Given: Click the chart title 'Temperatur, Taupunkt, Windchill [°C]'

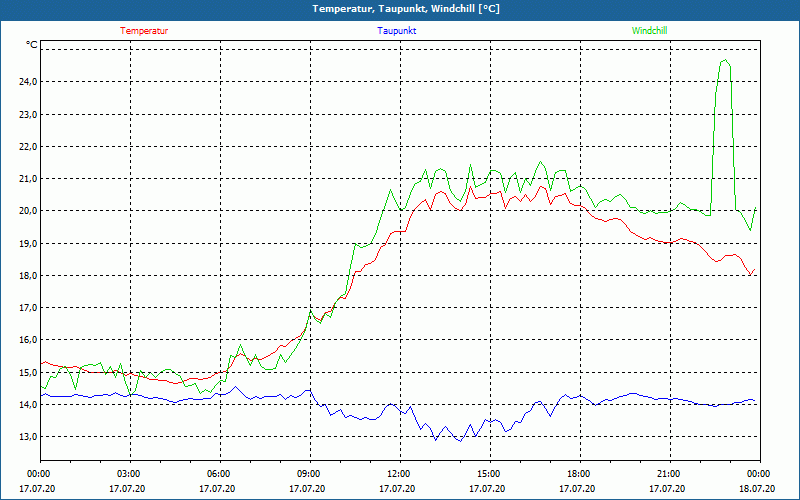Looking at the screenshot, I should [x=406, y=9].
